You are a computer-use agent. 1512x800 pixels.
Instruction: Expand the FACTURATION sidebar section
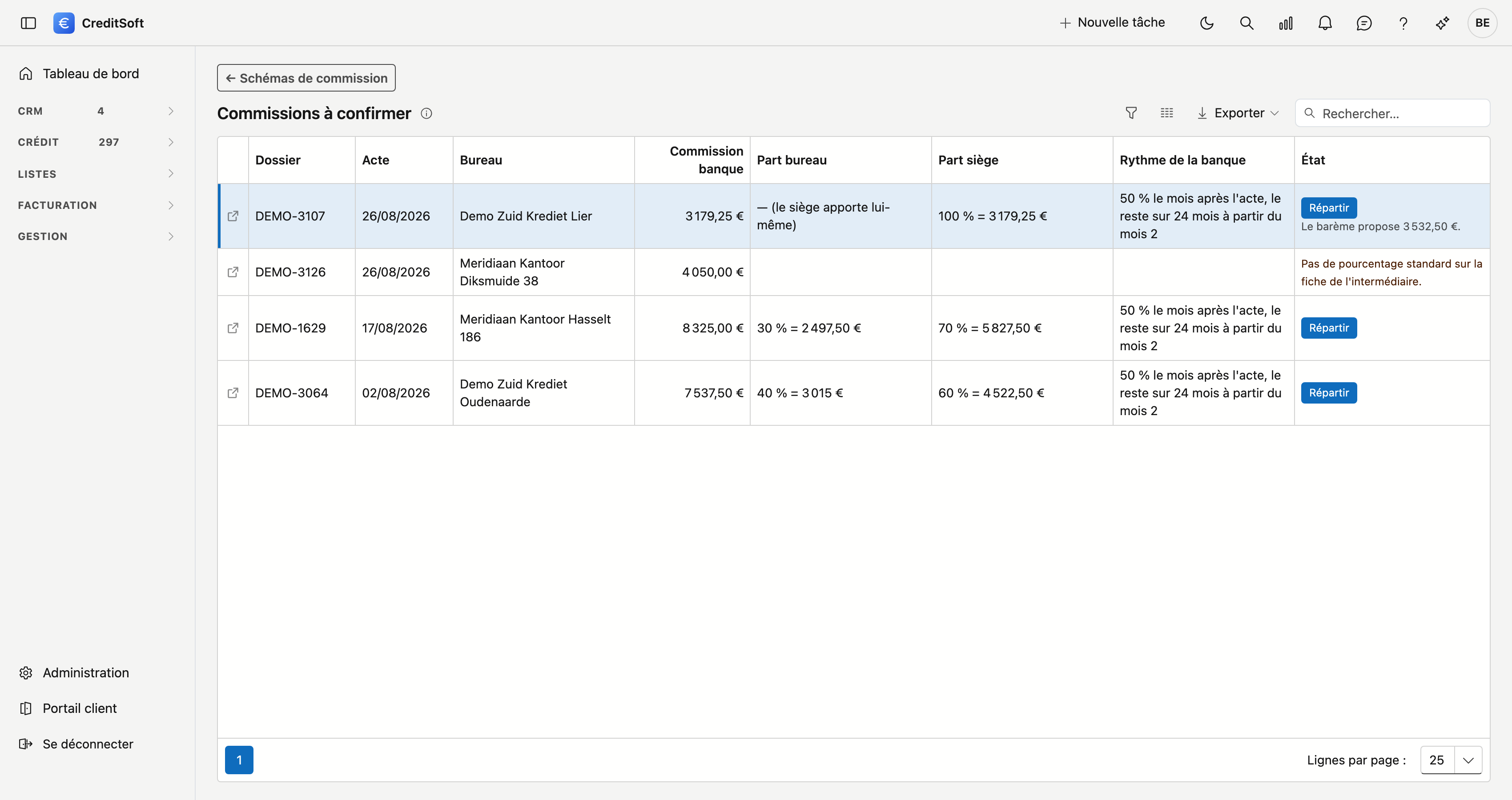coord(96,205)
